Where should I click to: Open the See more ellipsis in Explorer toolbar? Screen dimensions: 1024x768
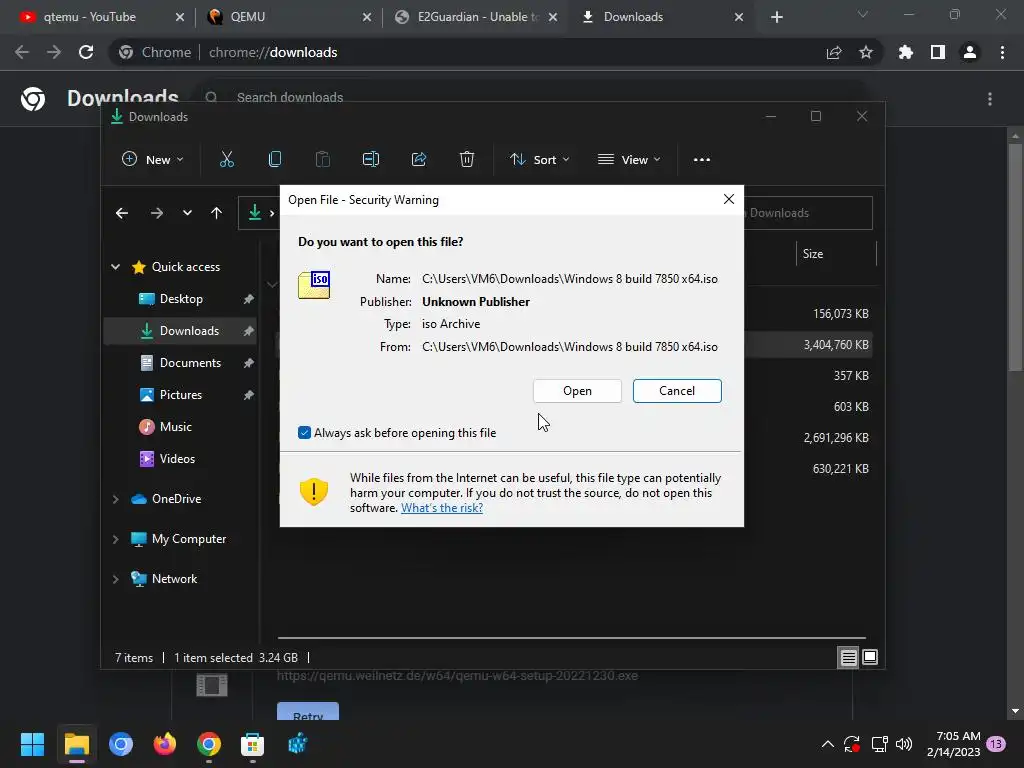(x=701, y=160)
